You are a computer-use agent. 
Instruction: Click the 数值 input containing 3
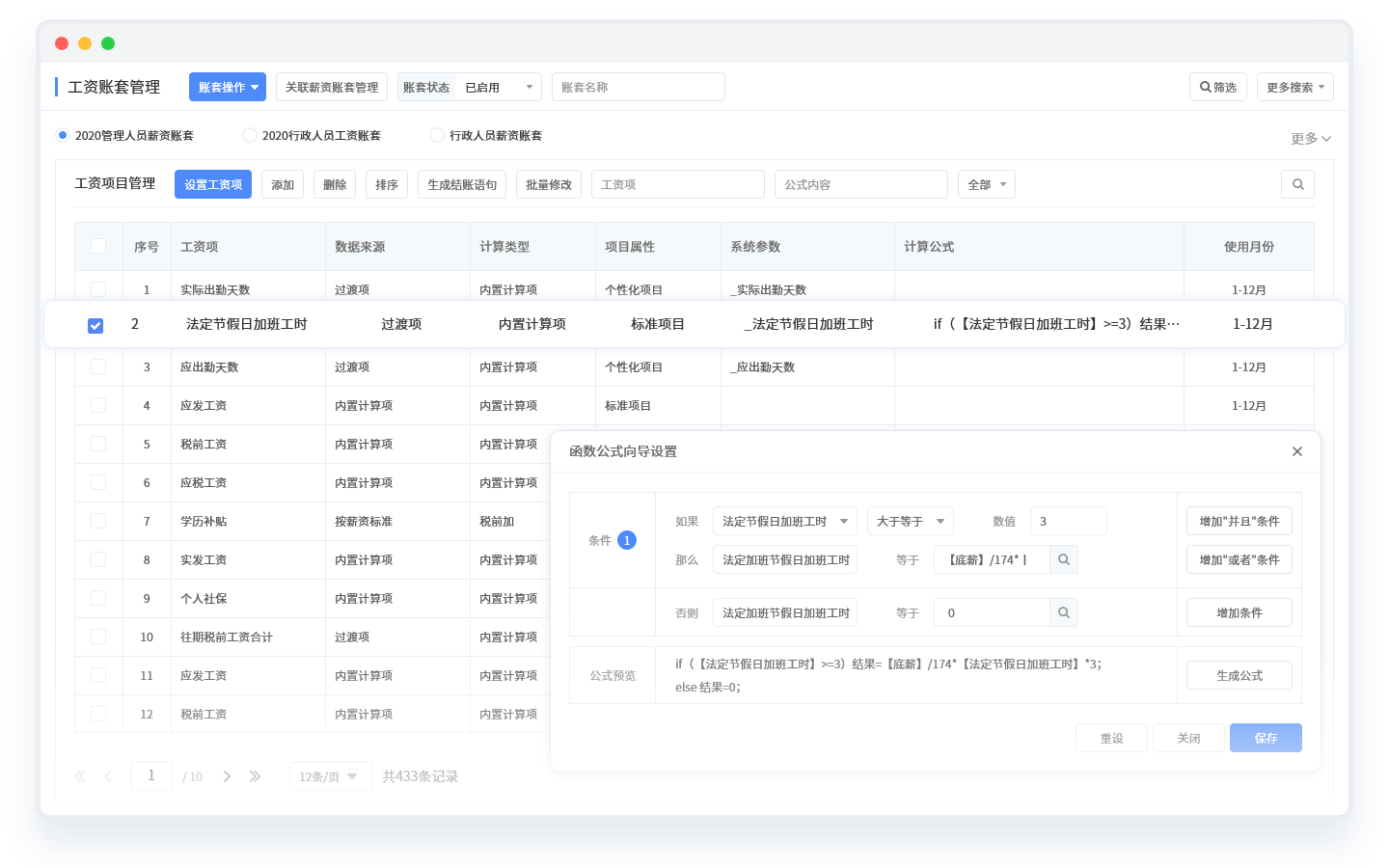click(x=1069, y=521)
